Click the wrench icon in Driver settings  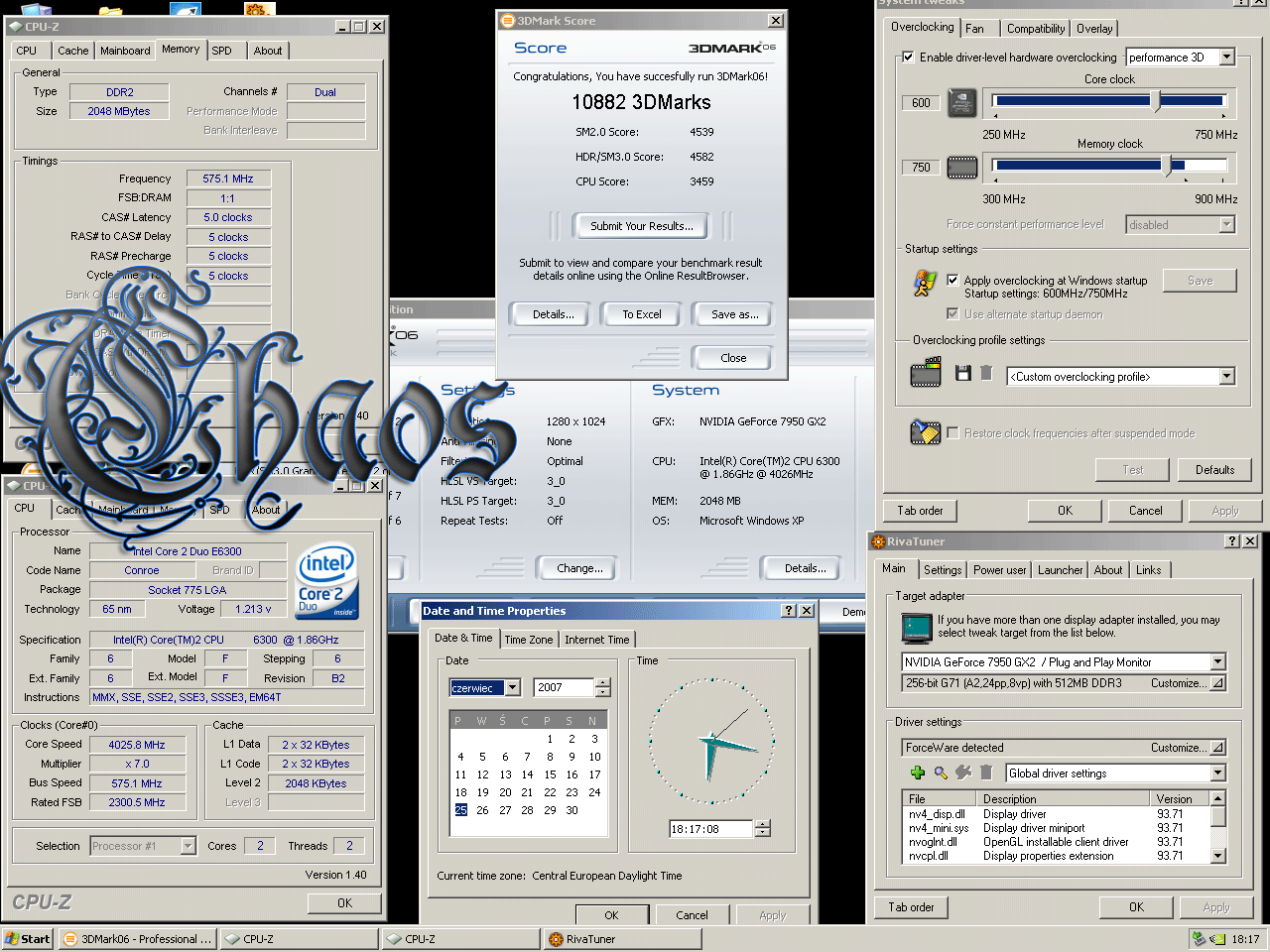[x=963, y=773]
